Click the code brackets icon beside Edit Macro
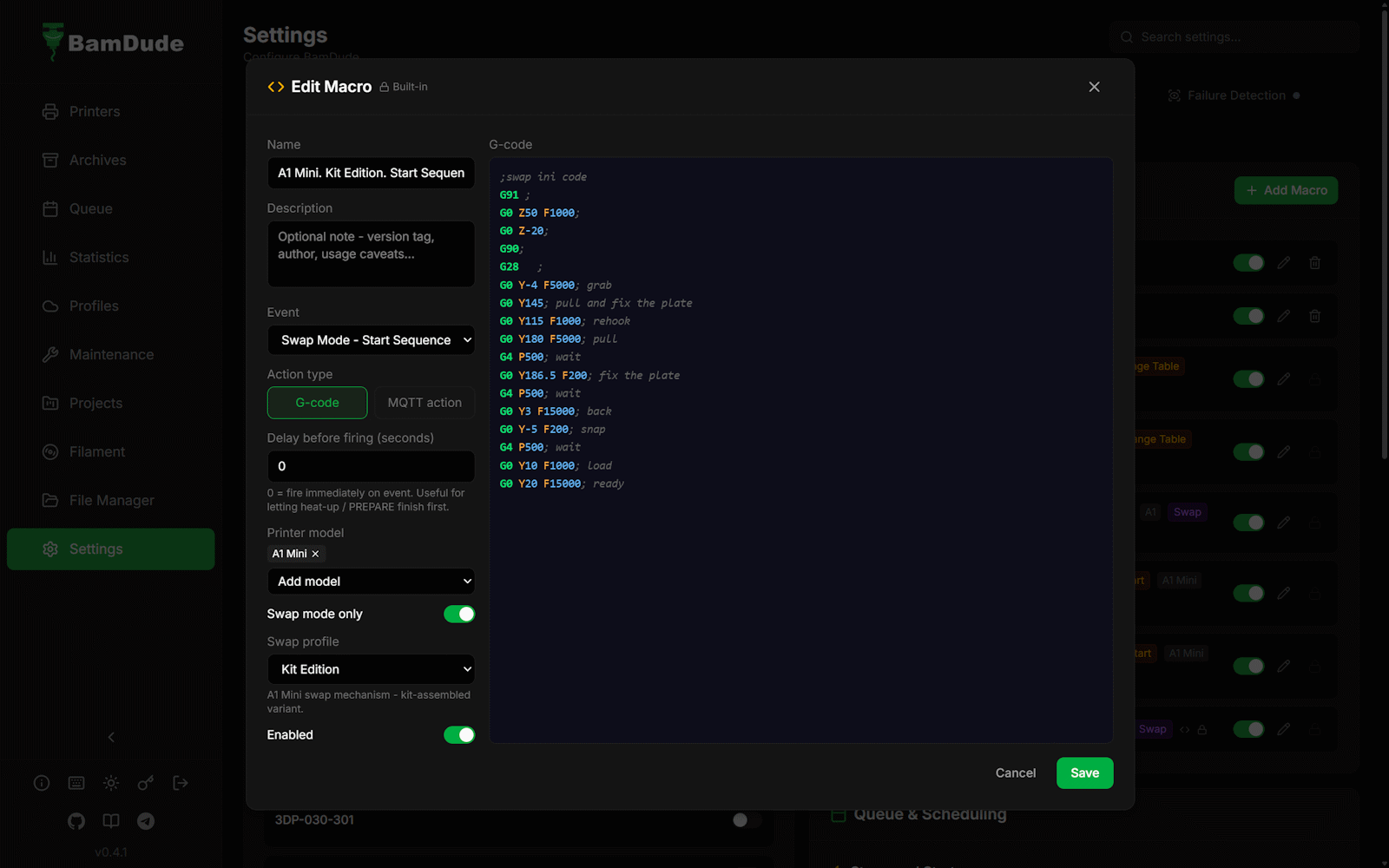 click(x=276, y=87)
